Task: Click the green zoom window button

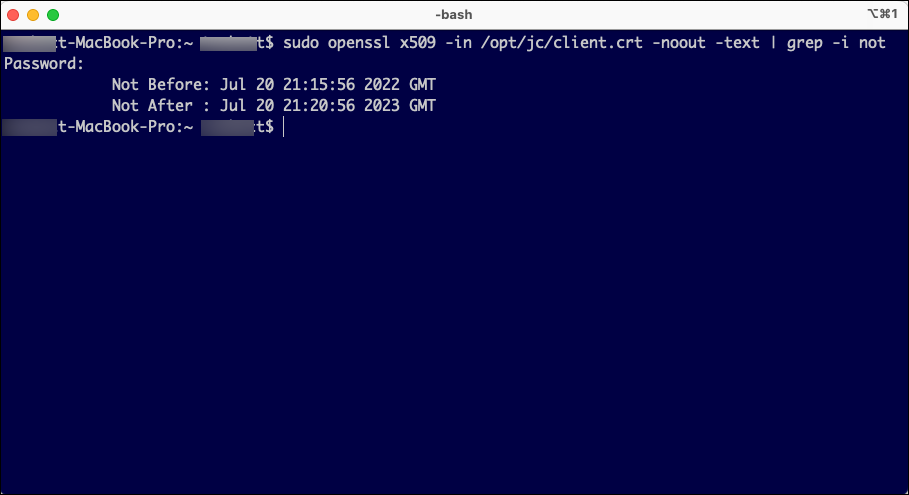Action: [x=53, y=15]
